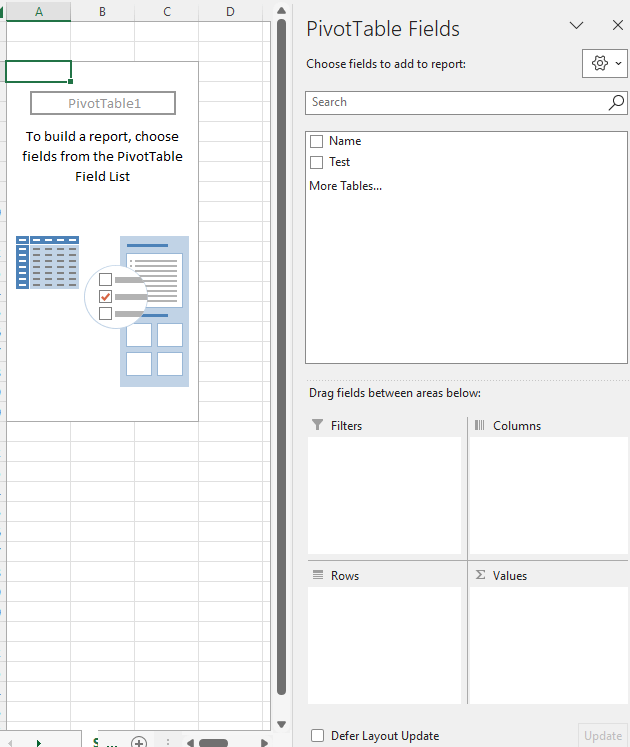Click the Test field label
This screenshot has width=630, height=747.
(339, 162)
